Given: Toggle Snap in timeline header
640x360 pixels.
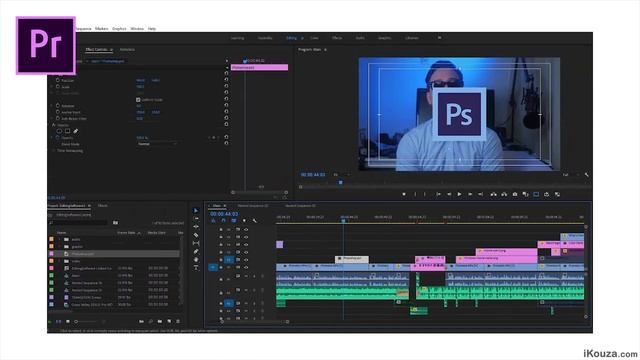Looking at the screenshot, I should click(x=223, y=221).
